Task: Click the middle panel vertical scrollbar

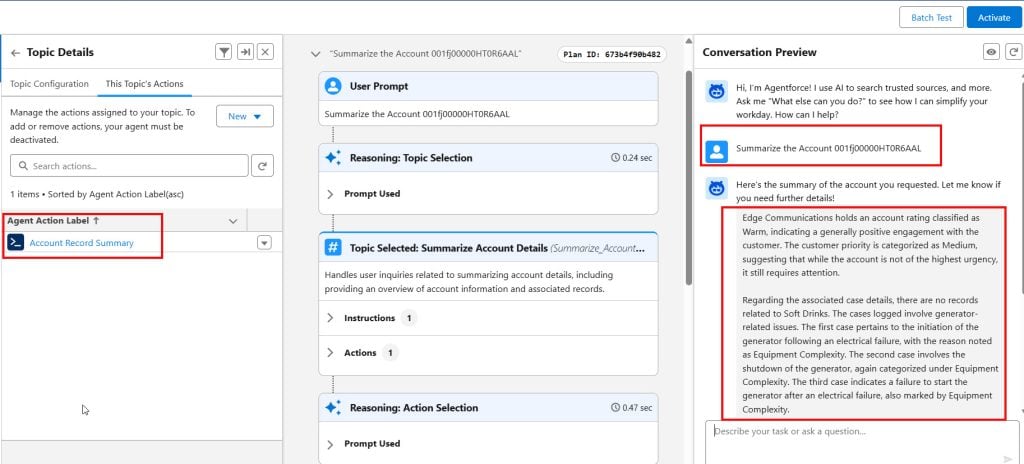Action: [x=688, y=180]
